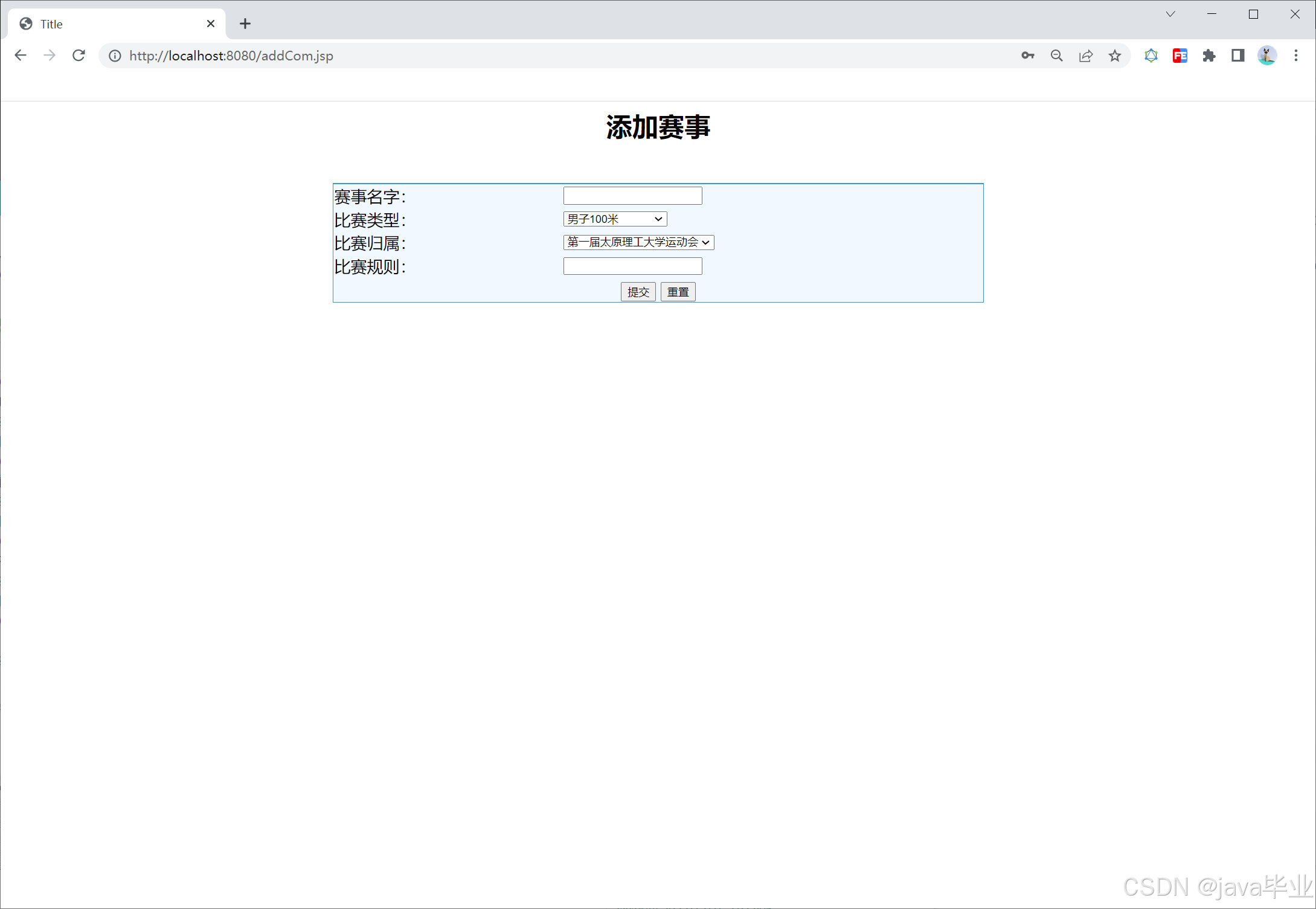Open the notification bell extension icon
Viewport: 1316px width, 909px height.
pyautogui.click(x=1151, y=56)
